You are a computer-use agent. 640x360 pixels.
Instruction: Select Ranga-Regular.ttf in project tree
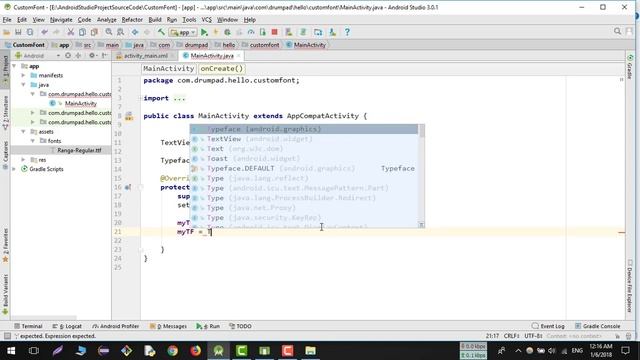click(79, 150)
